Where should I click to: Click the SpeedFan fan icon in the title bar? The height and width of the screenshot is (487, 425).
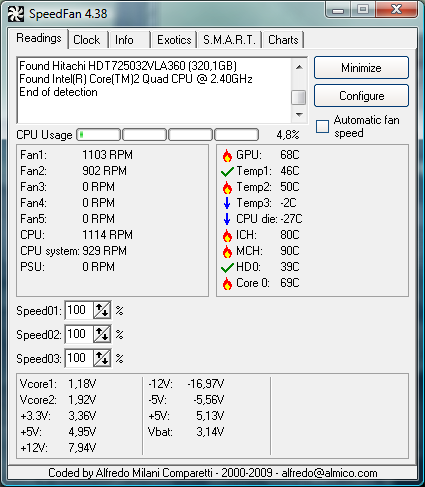[16, 14]
